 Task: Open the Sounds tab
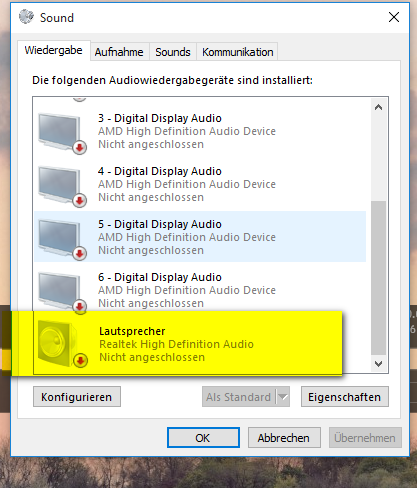click(173, 52)
